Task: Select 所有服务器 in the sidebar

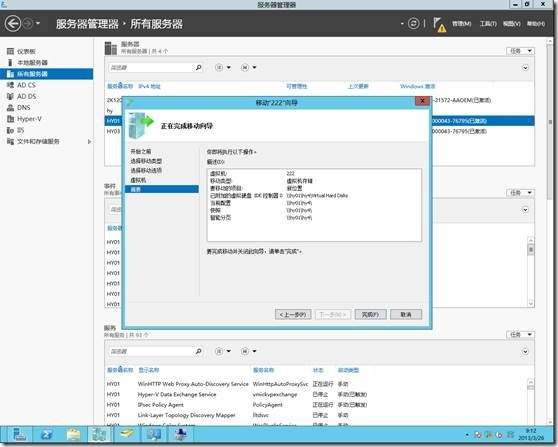Action: pos(46,74)
